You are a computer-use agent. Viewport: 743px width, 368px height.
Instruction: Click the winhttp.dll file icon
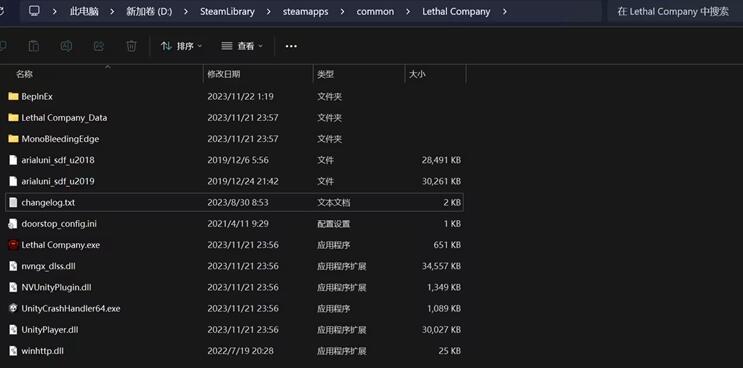(x=13, y=351)
